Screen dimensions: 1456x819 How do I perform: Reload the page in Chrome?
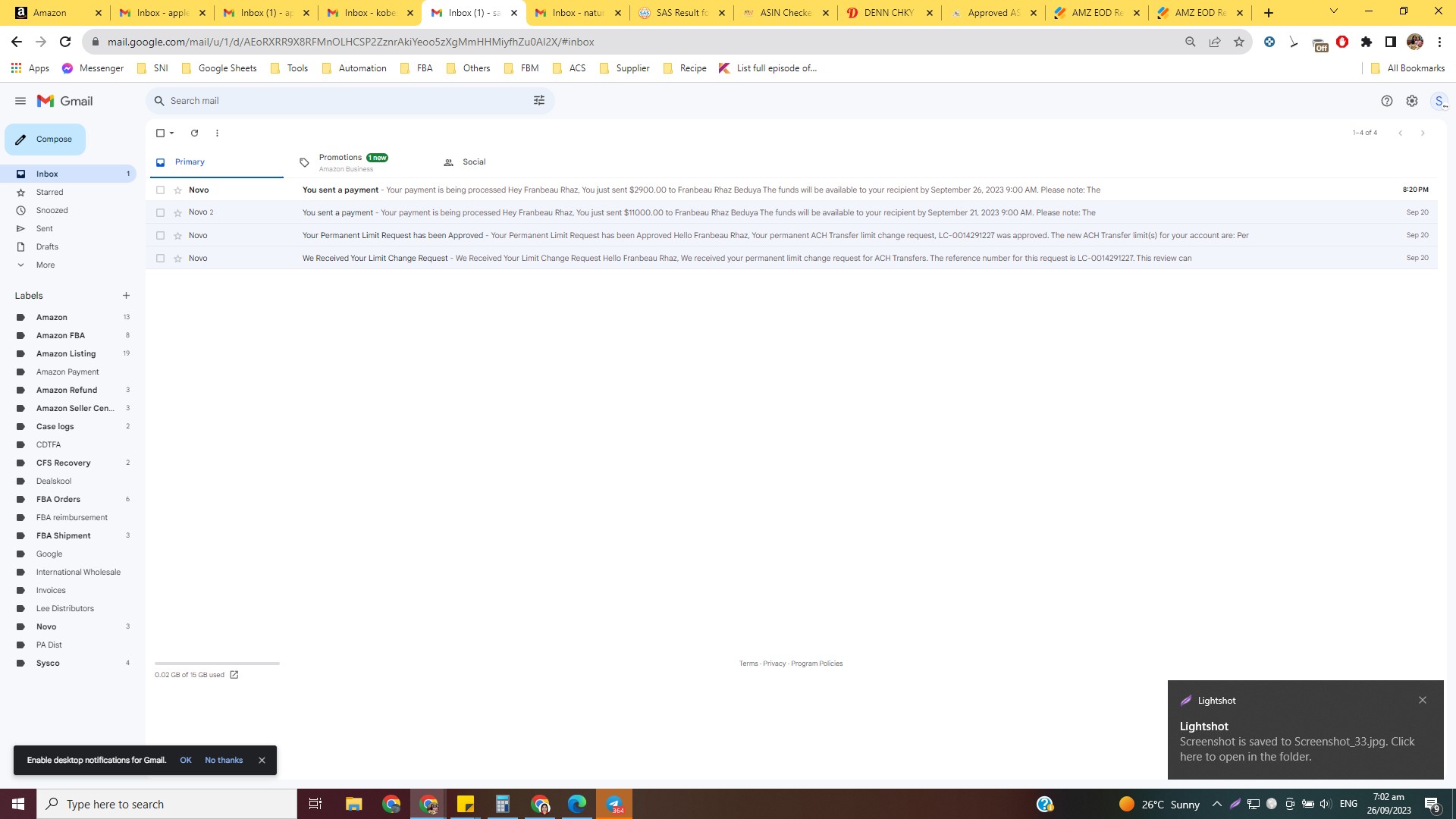pos(65,42)
